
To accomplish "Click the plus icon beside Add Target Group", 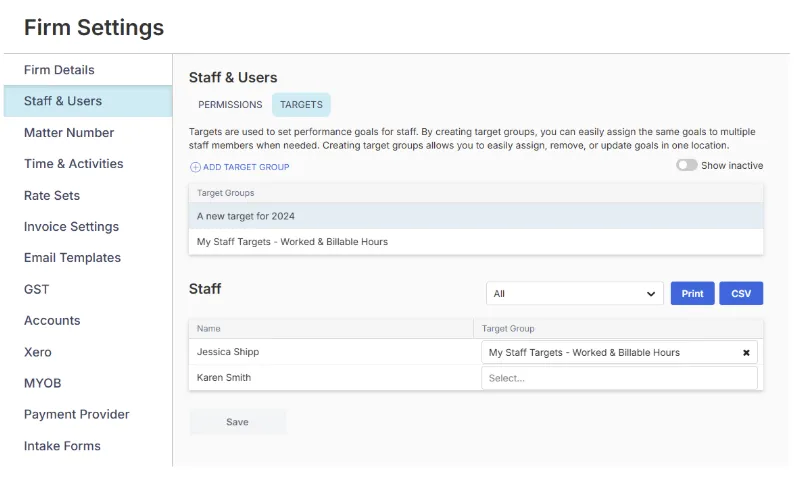I will (x=195, y=167).
